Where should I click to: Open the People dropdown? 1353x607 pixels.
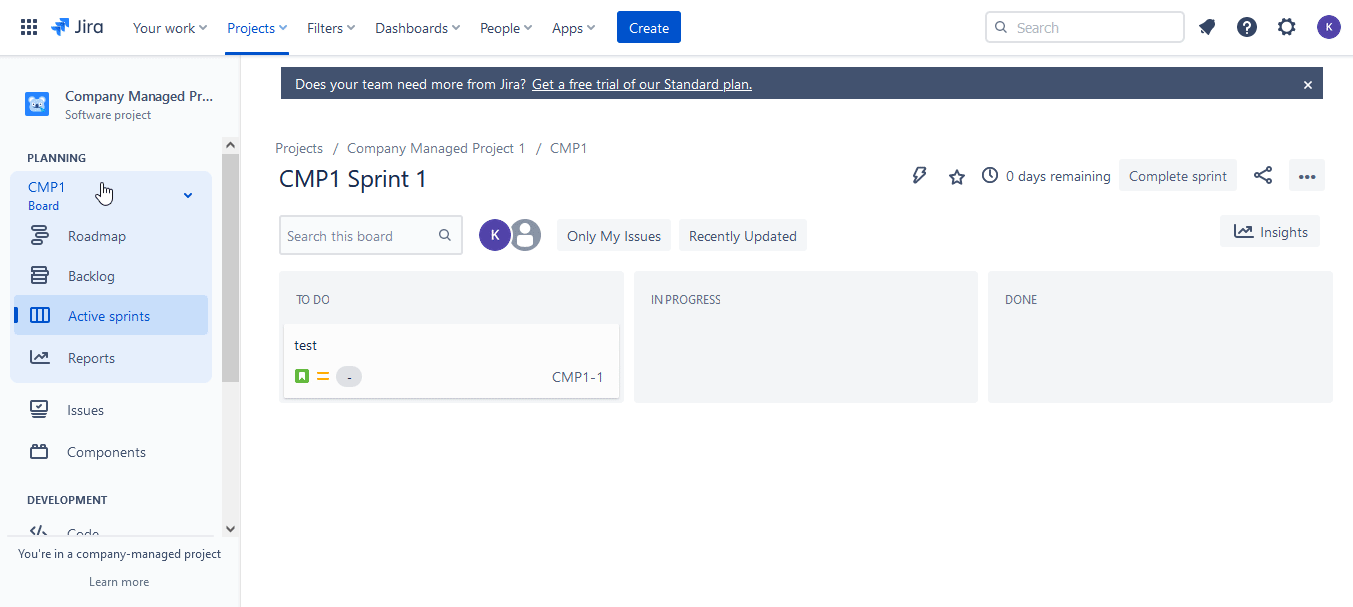point(506,28)
